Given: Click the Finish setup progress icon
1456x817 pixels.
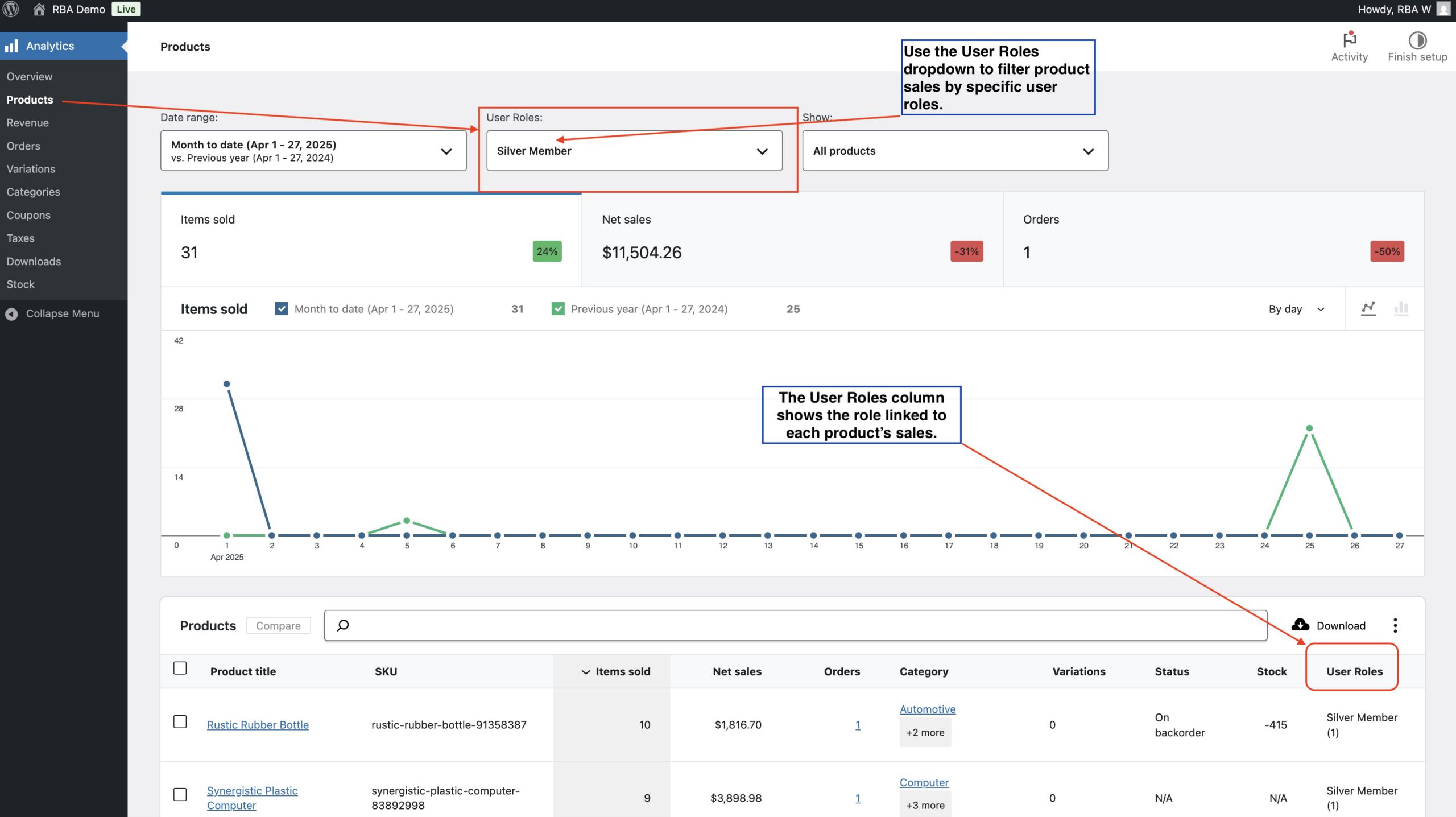Looking at the screenshot, I should click(x=1417, y=40).
